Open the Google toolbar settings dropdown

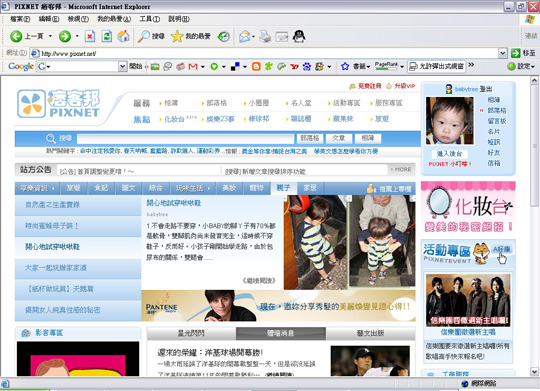coord(522,66)
